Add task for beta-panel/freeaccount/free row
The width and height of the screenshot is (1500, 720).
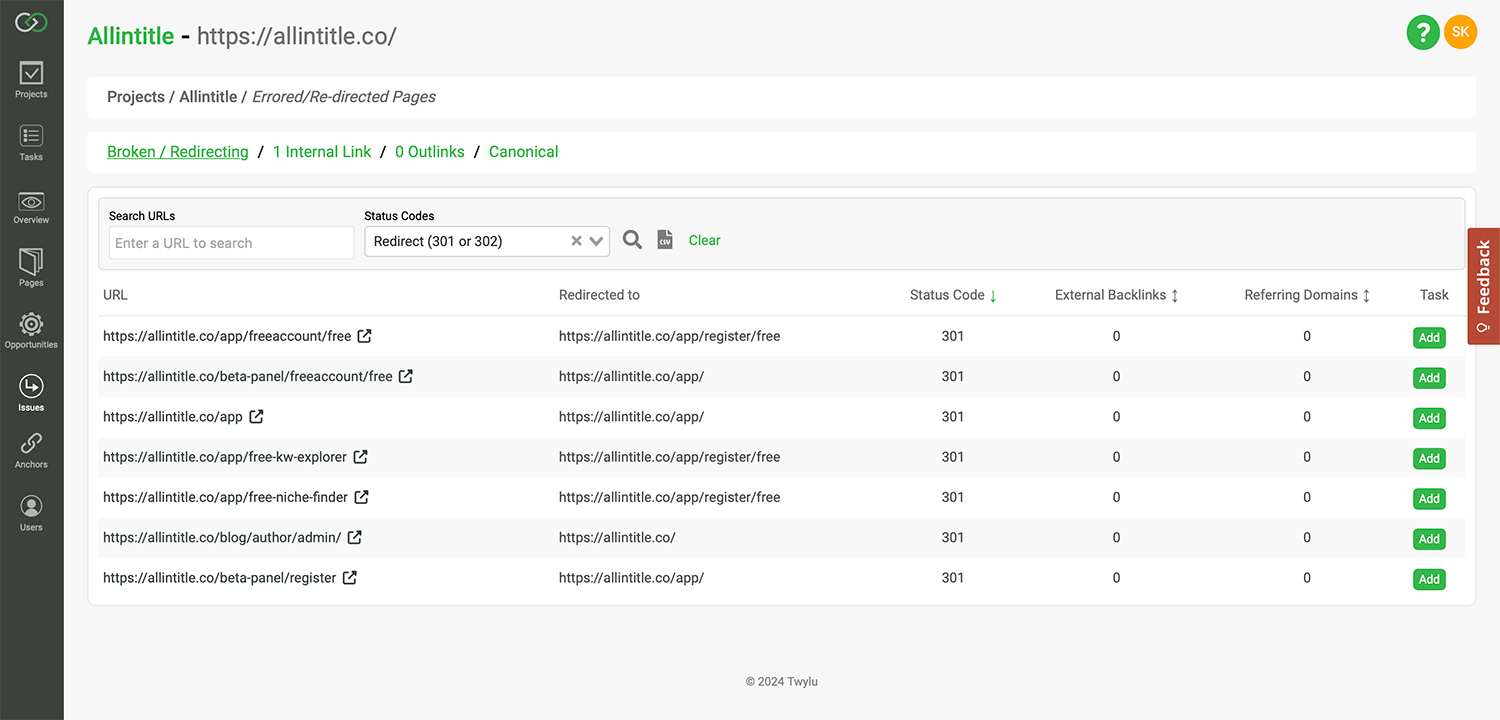[x=1429, y=378]
